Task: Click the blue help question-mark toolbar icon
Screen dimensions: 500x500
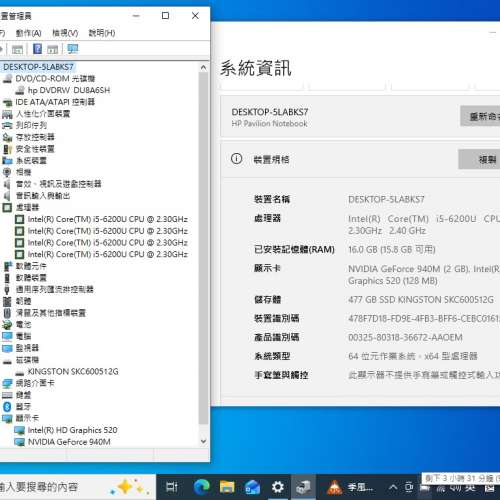Action: [37, 49]
